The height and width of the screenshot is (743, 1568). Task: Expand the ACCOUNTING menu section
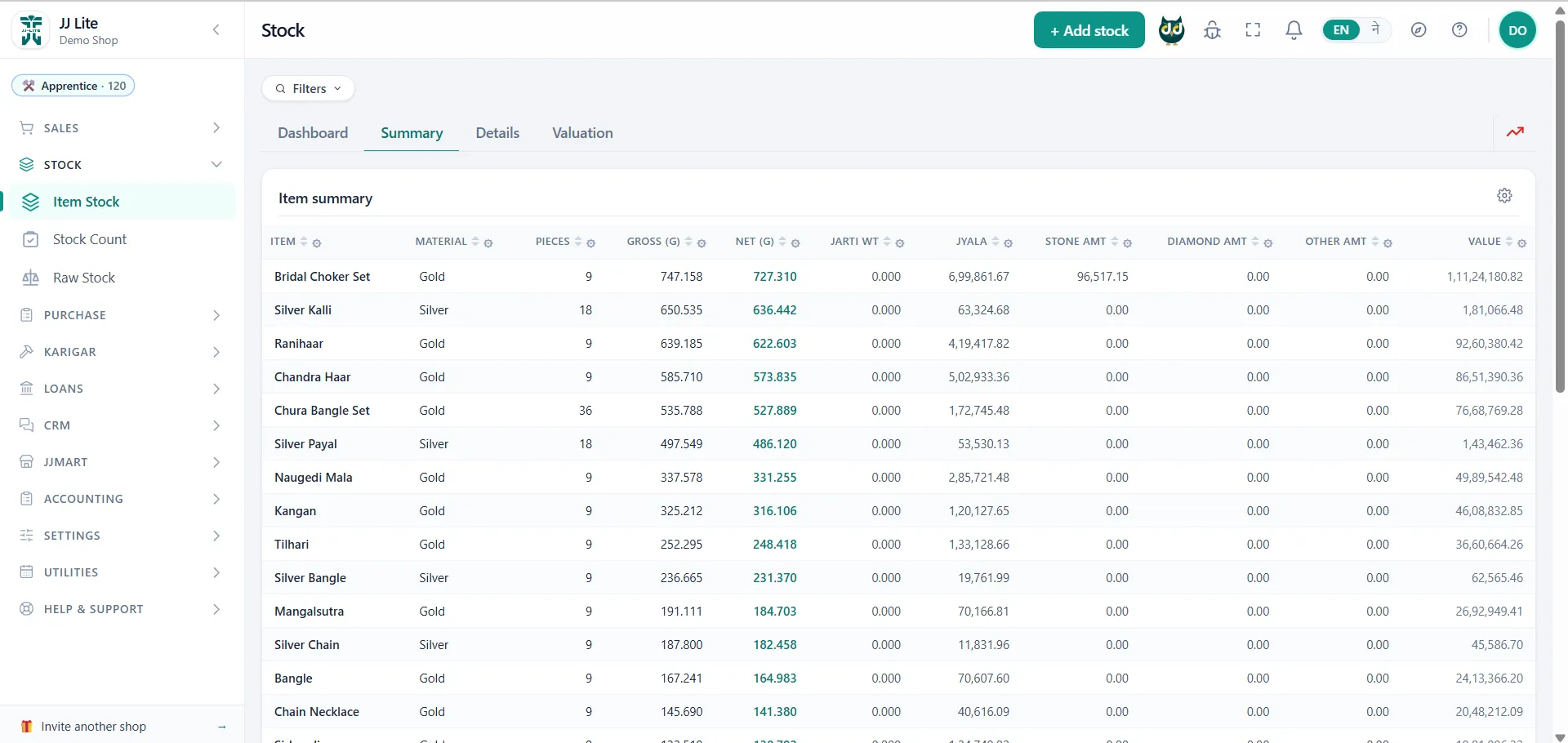121,499
